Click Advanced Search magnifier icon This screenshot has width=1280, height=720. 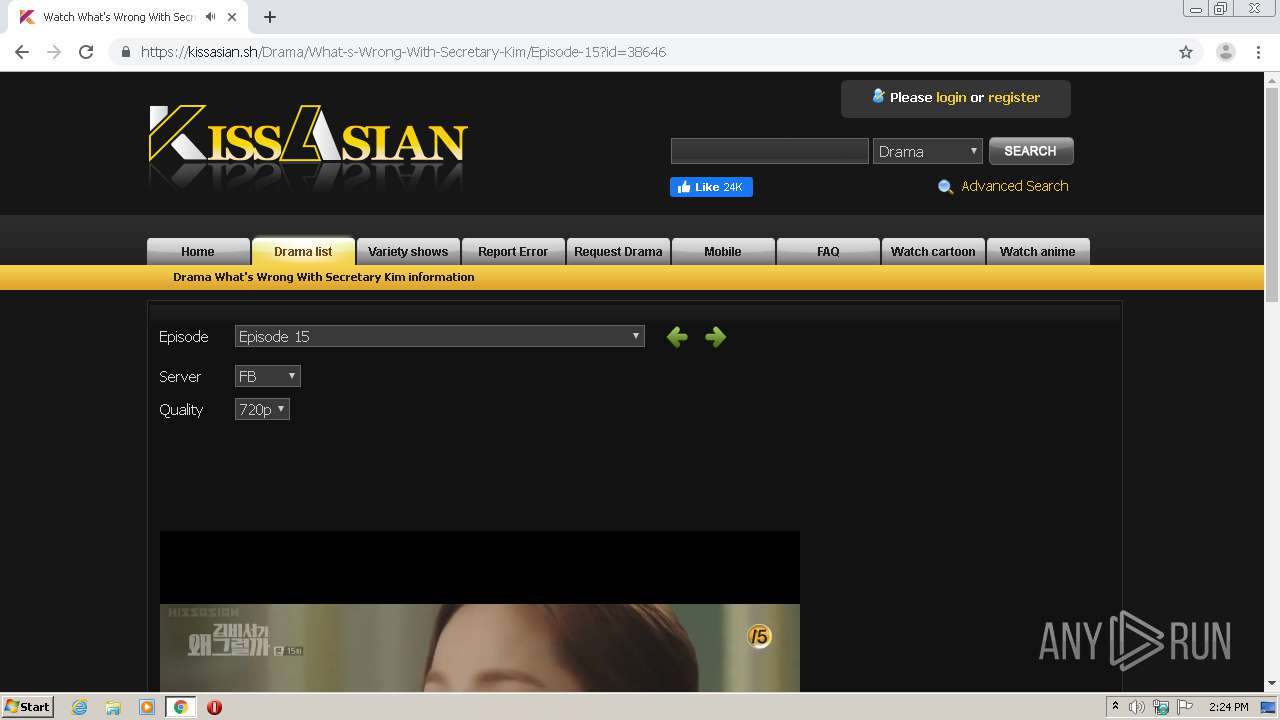pyautogui.click(x=945, y=187)
